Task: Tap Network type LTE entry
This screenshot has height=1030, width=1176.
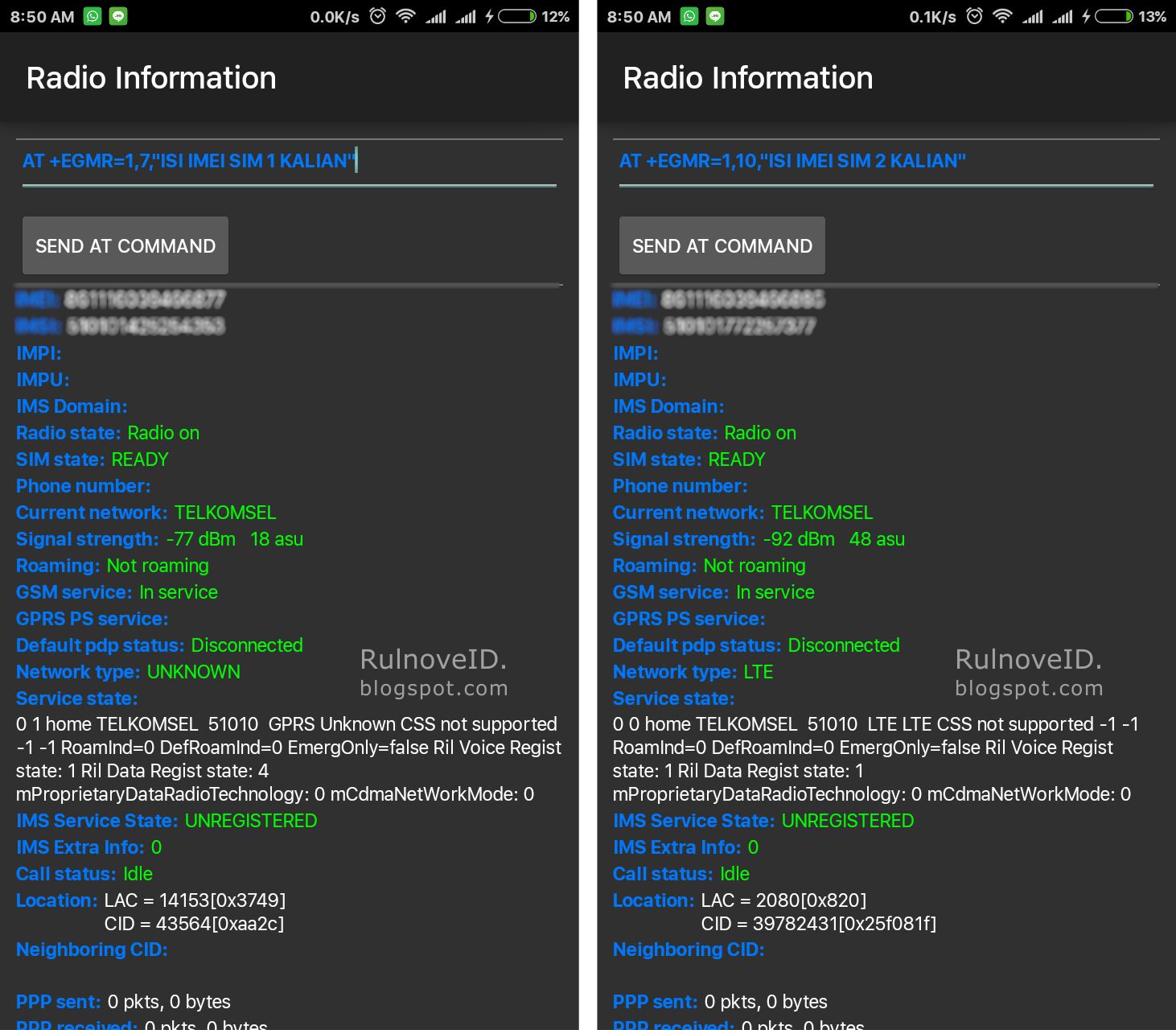Action: [x=693, y=672]
